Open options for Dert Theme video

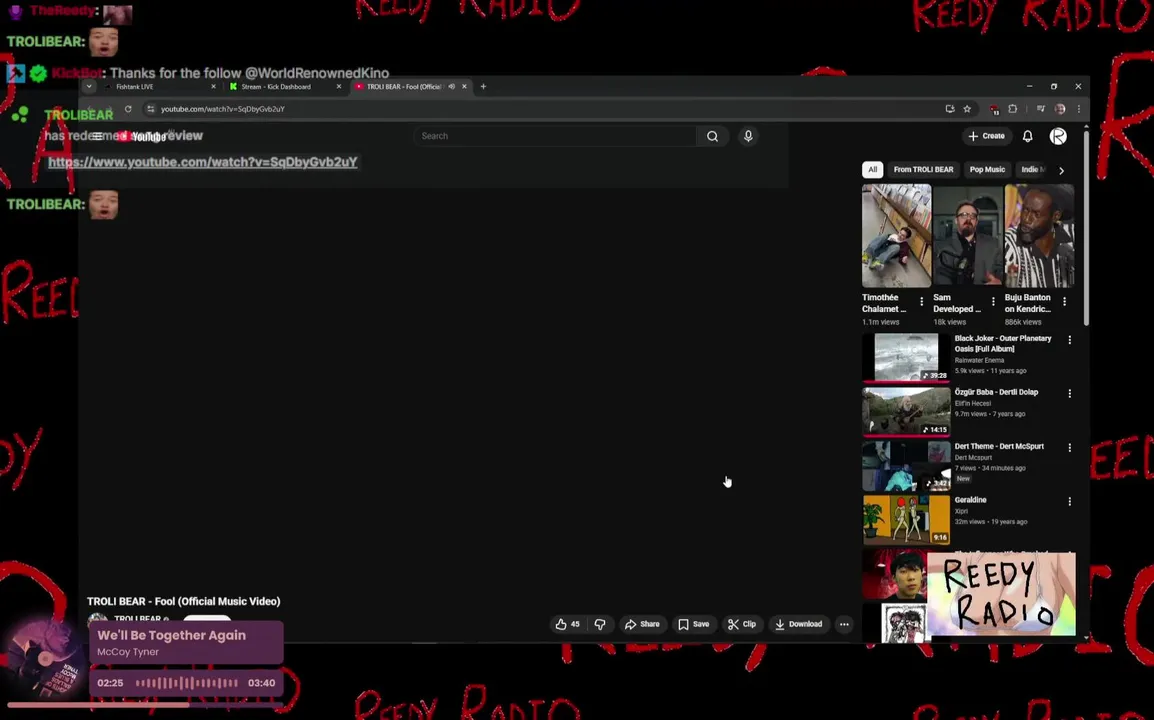click(x=1069, y=448)
